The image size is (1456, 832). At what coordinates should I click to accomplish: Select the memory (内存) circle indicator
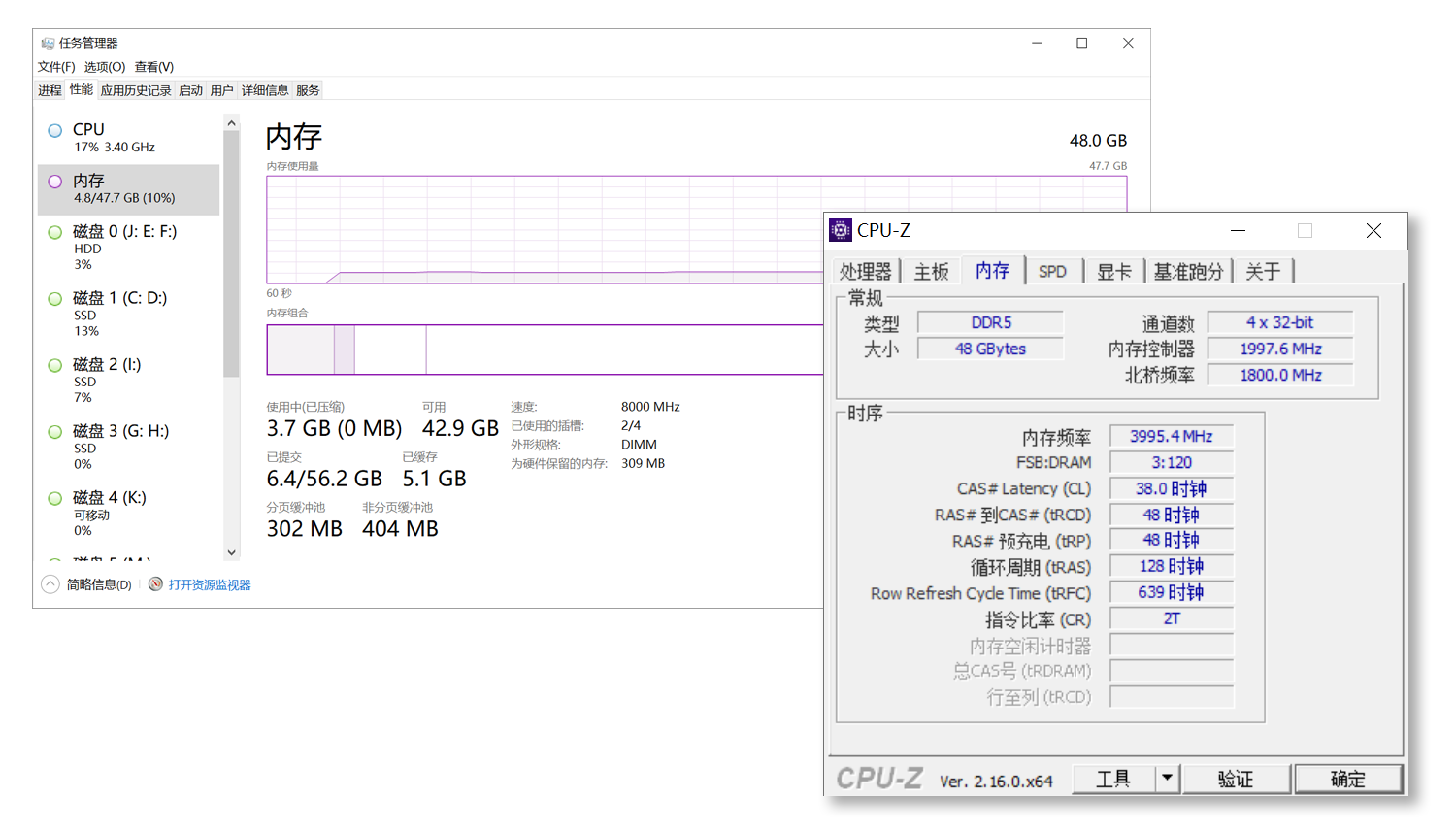tap(55, 182)
